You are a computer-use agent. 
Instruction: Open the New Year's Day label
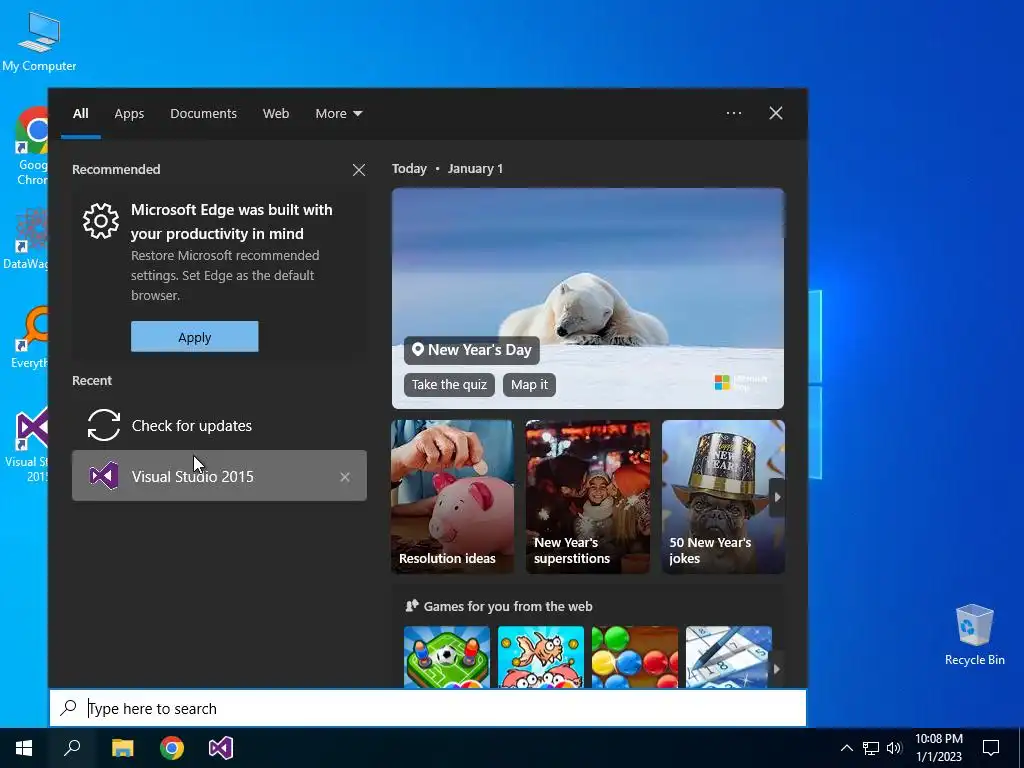click(x=472, y=350)
